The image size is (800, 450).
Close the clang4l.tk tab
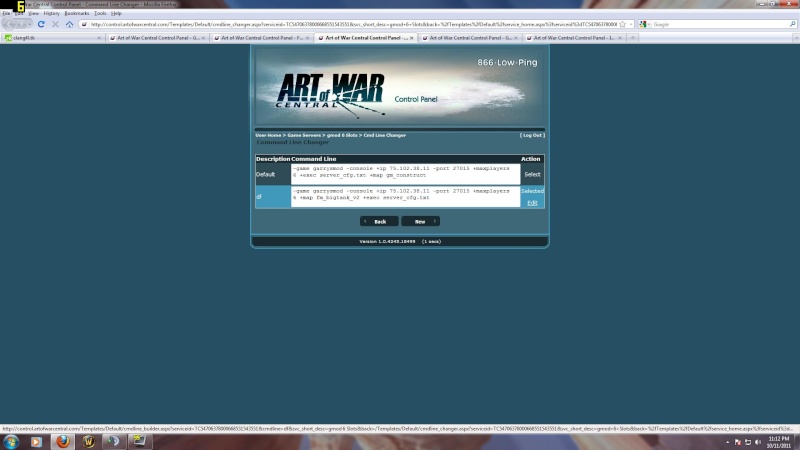coord(99,38)
